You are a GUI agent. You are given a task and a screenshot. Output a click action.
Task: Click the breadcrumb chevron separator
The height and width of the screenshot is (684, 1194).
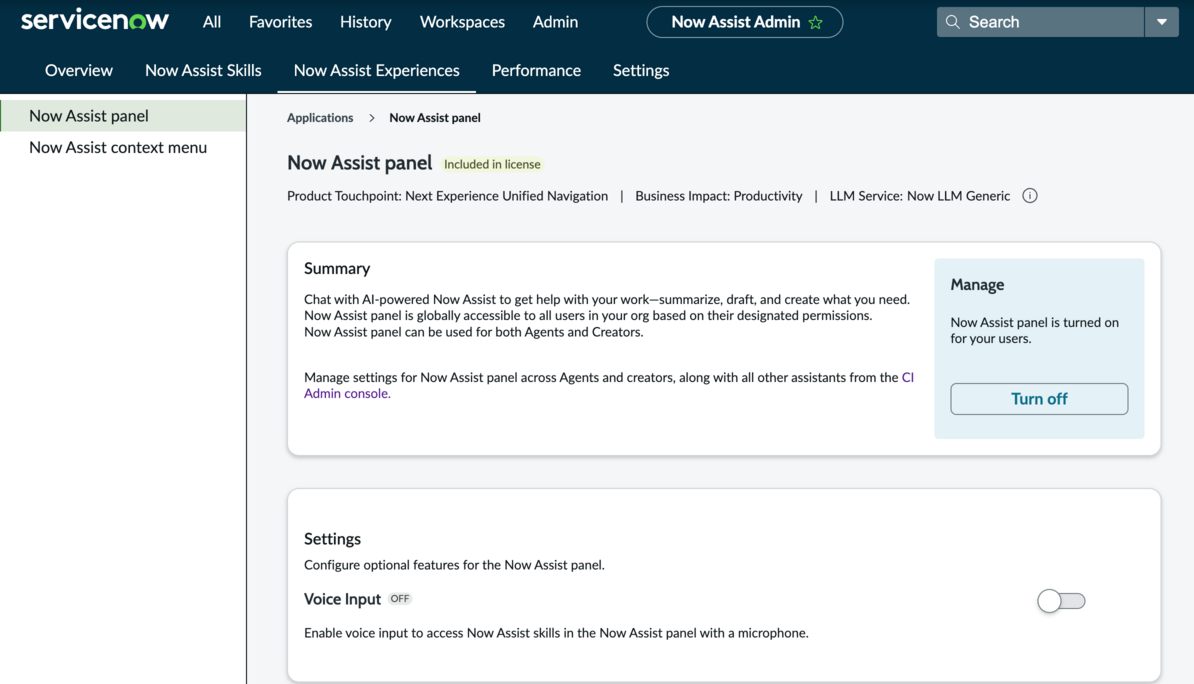point(372,118)
